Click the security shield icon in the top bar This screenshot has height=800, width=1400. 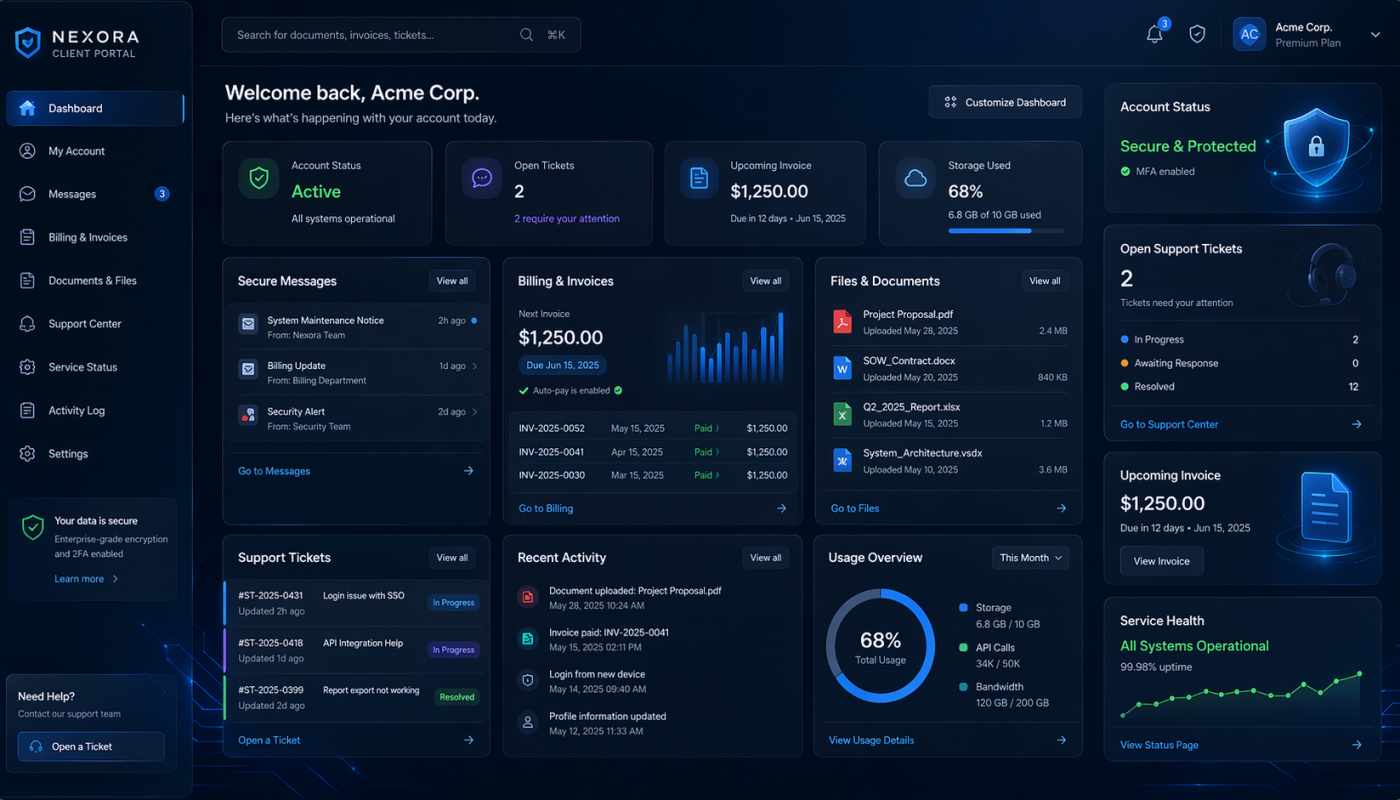[x=1197, y=33]
